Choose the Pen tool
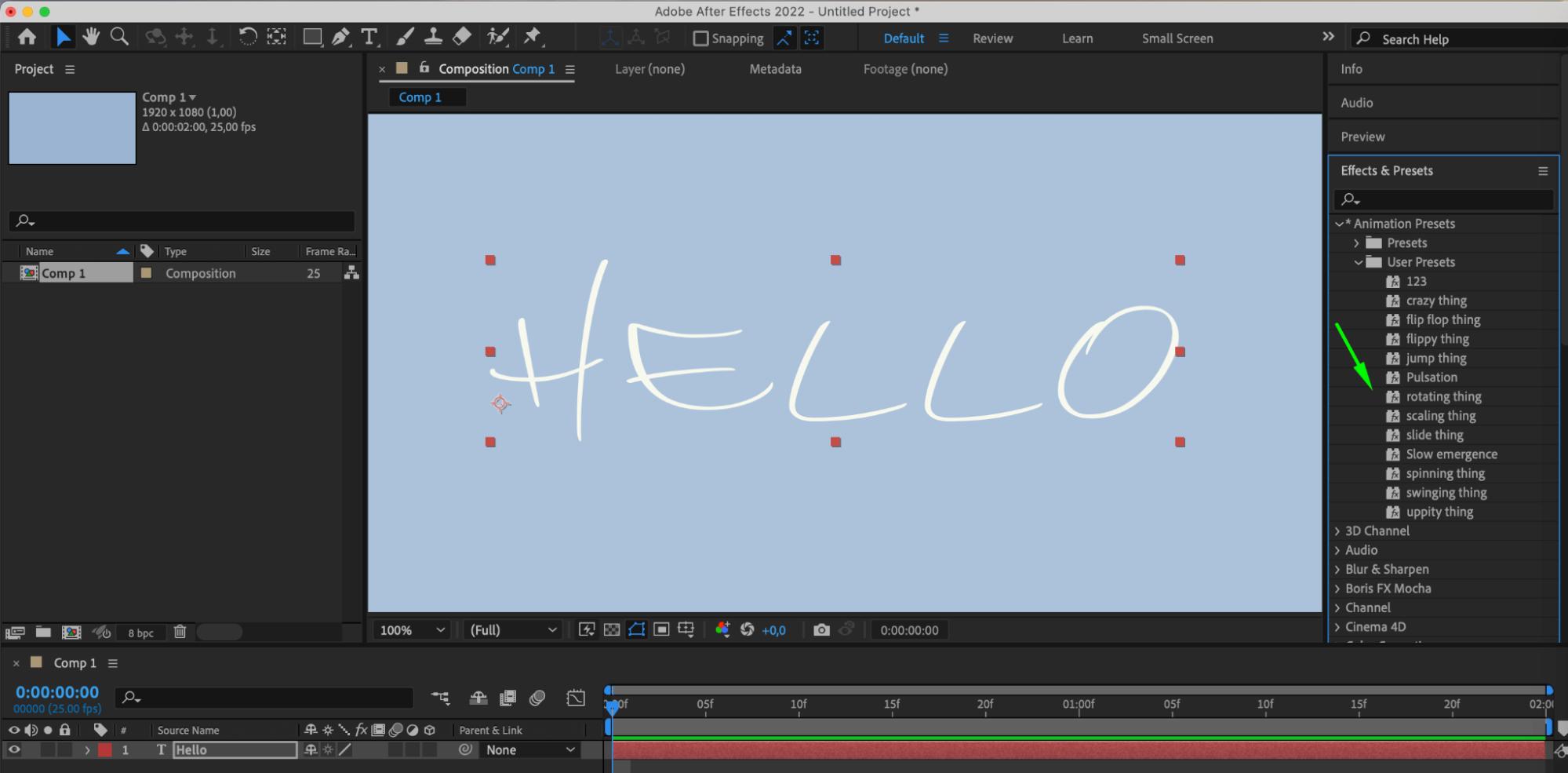Viewport: 1568px width, 773px height. click(340, 37)
